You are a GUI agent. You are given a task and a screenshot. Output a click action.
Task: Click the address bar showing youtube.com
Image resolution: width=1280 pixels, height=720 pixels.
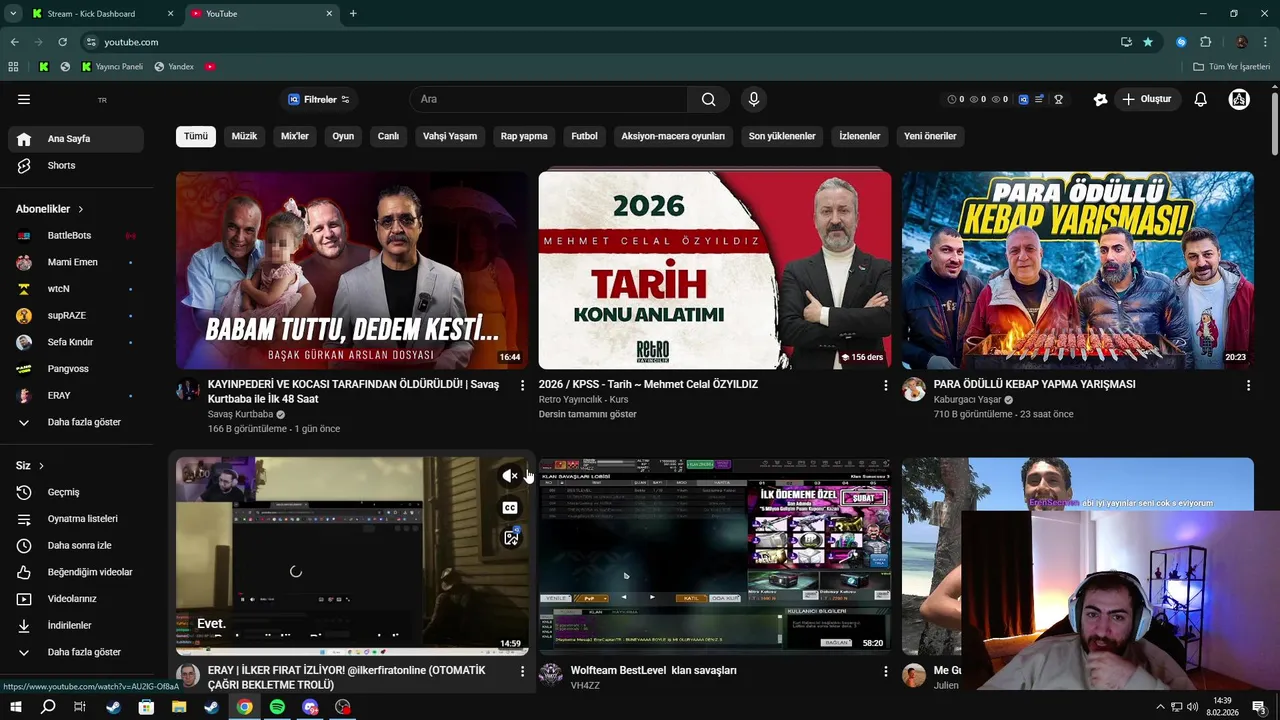pos(600,42)
